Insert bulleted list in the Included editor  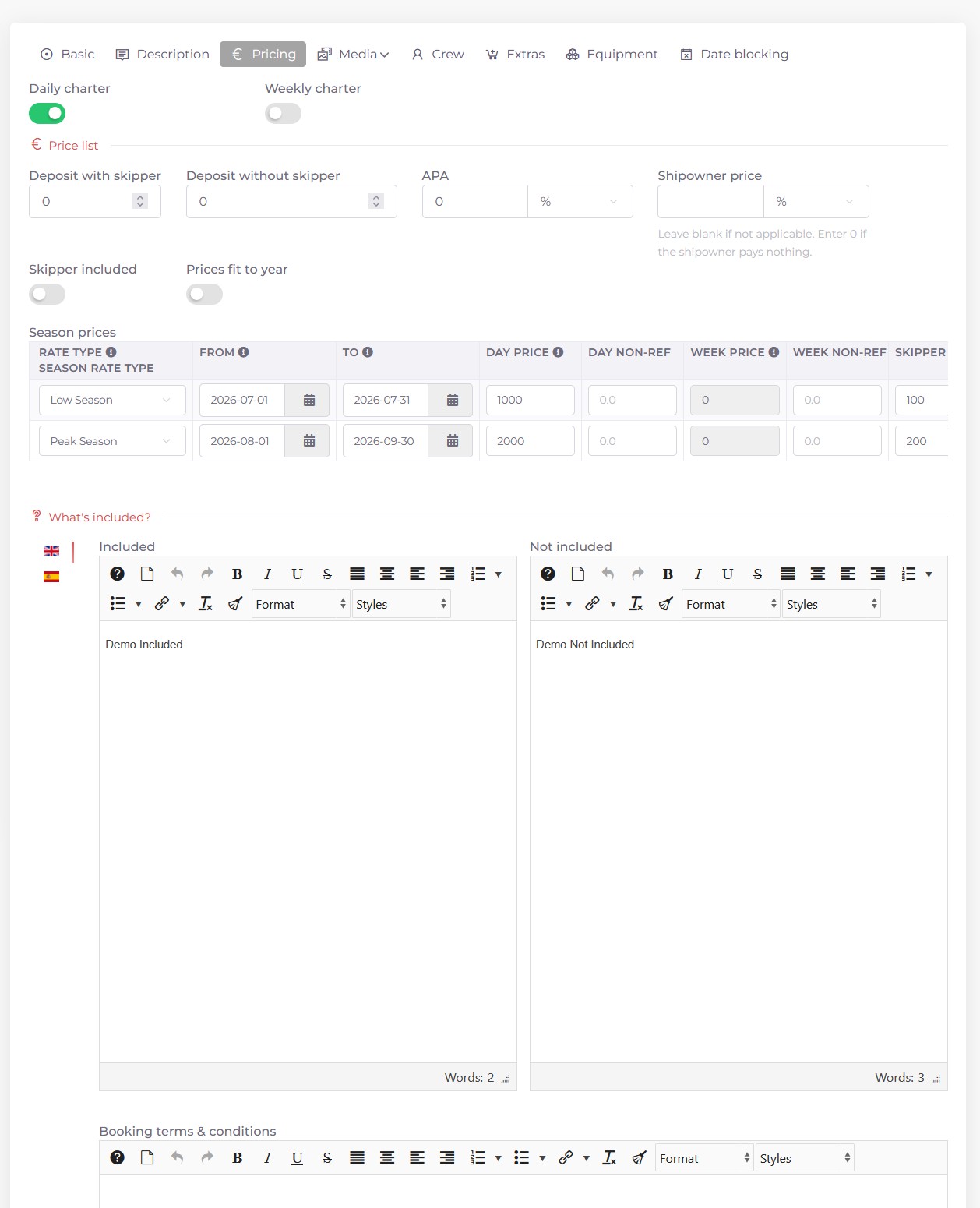[118, 604]
